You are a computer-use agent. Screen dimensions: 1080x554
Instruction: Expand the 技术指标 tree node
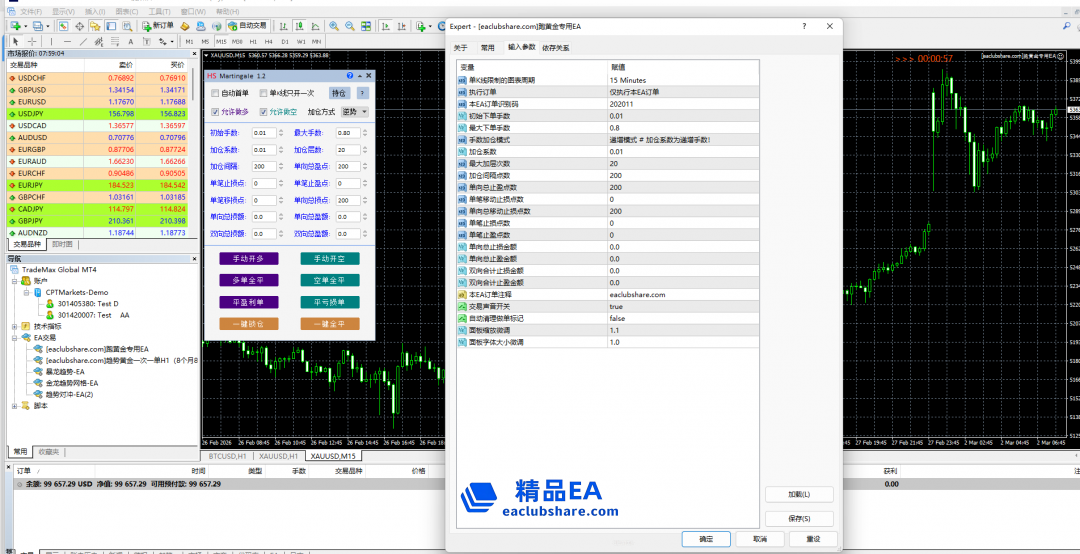14,326
